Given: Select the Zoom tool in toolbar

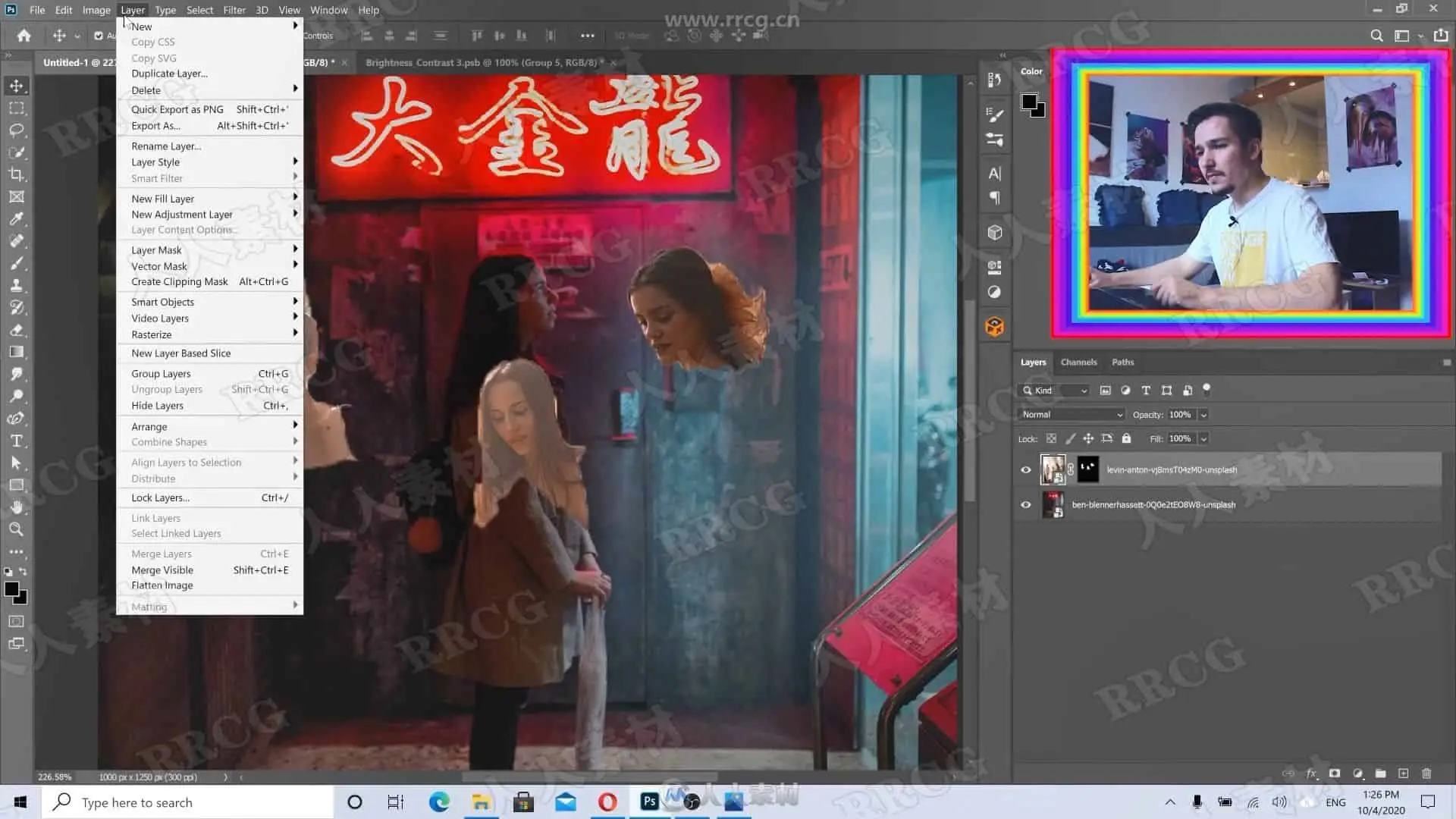Looking at the screenshot, I should click(x=17, y=529).
